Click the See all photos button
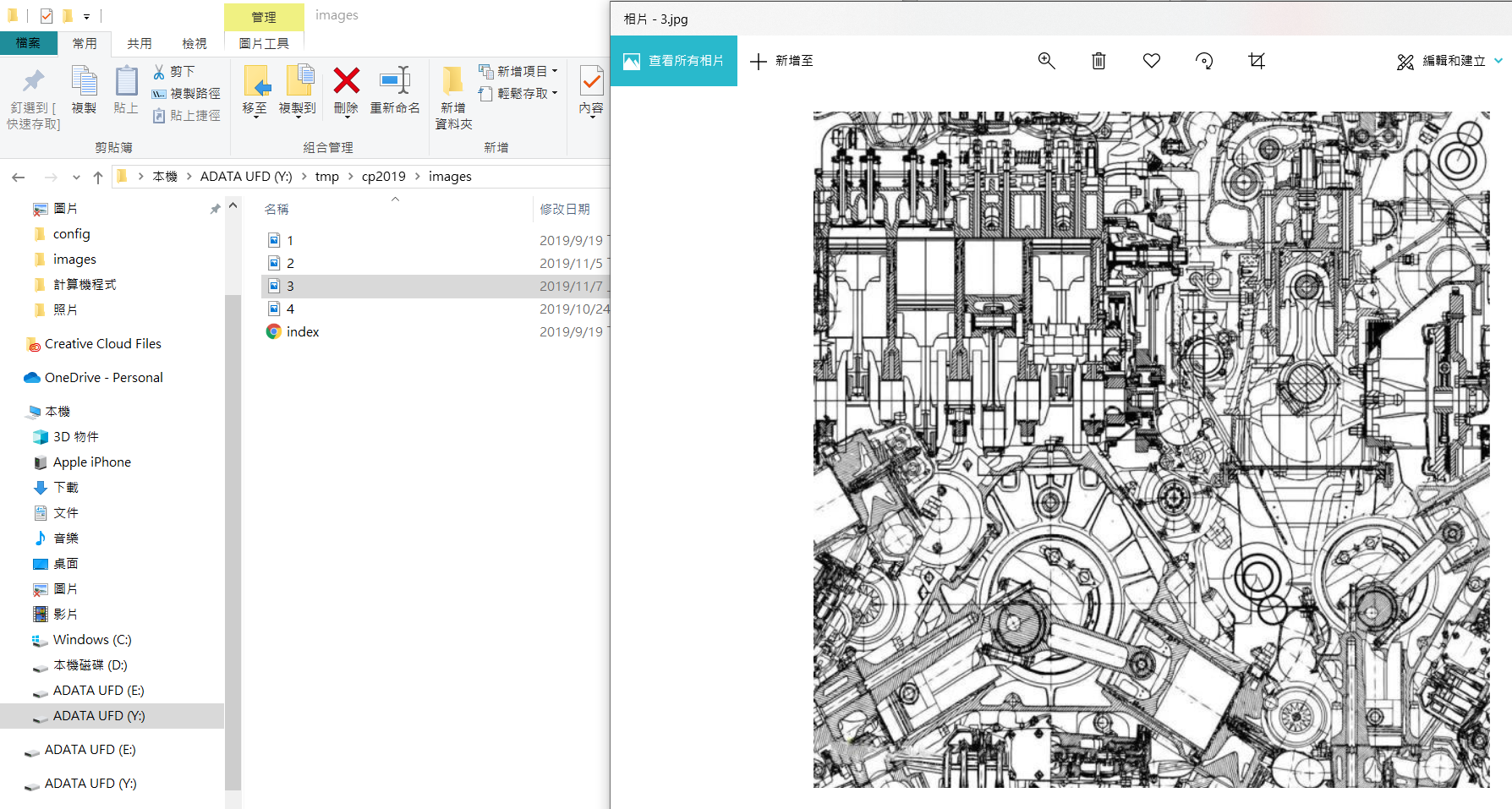 tap(674, 61)
